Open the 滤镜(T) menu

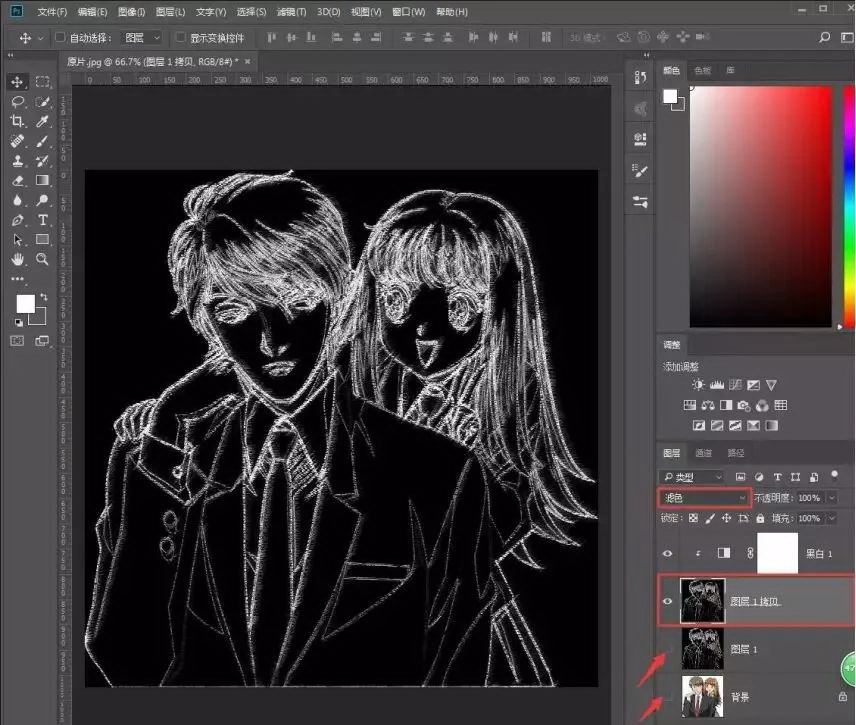(x=291, y=12)
